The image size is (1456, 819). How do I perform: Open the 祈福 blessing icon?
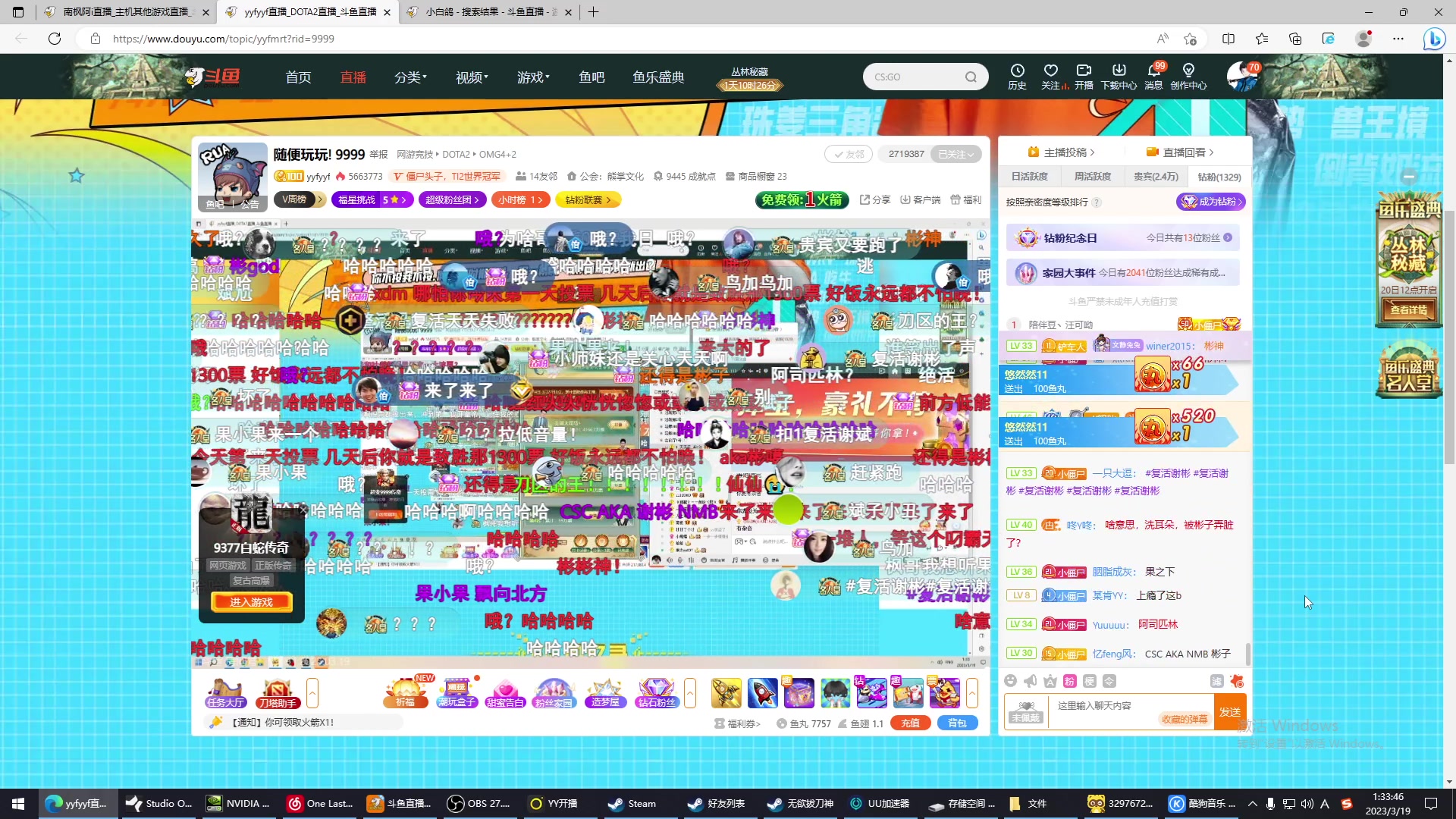pyautogui.click(x=406, y=692)
